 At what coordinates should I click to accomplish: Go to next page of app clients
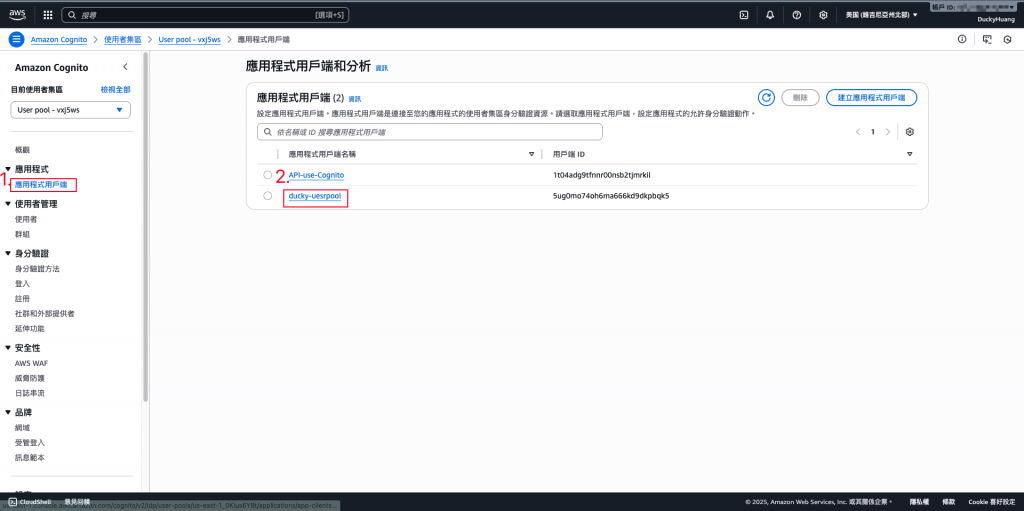(888, 132)
